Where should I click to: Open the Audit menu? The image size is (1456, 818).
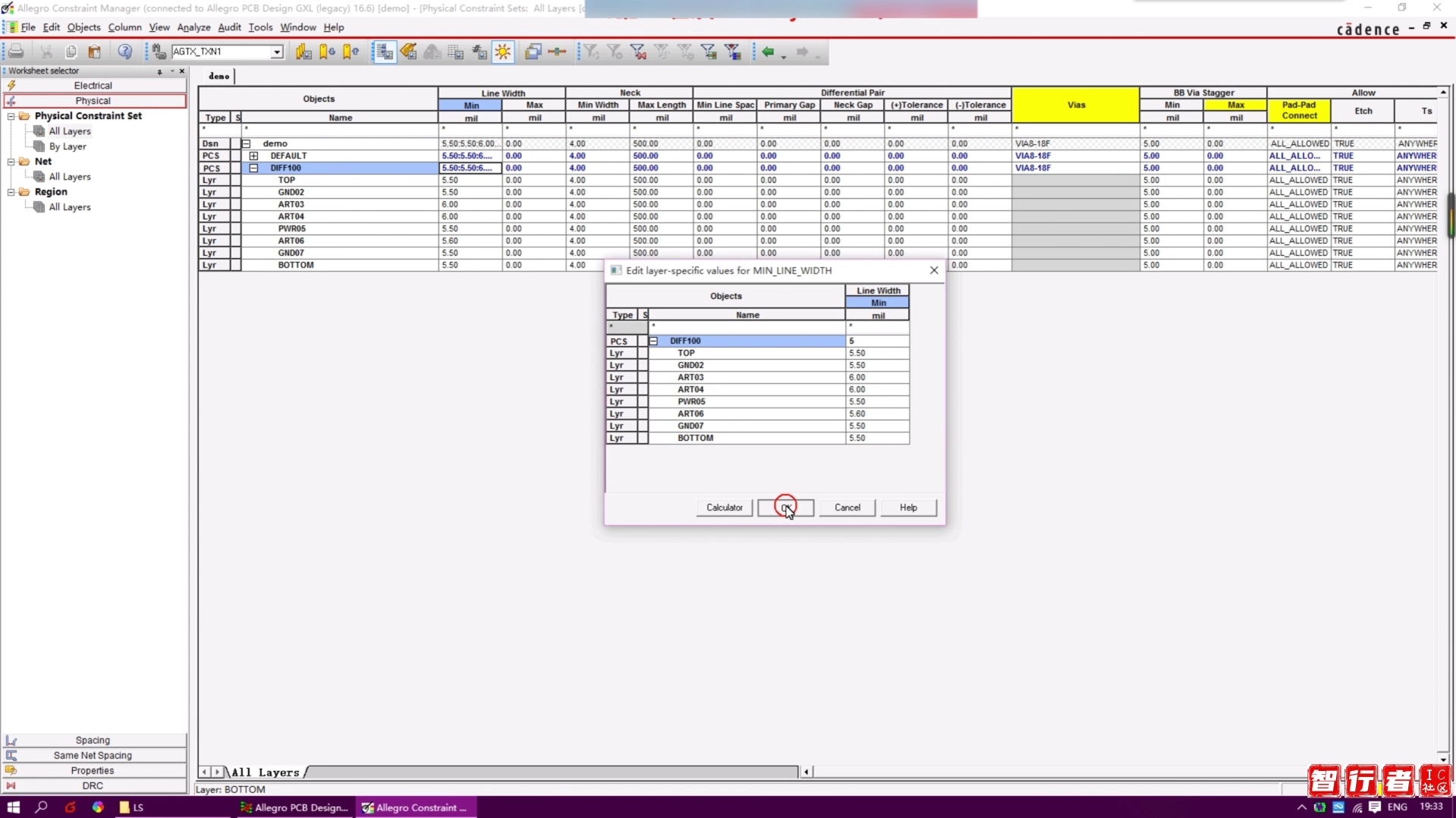pyautogui.click(x=229, y=27)
